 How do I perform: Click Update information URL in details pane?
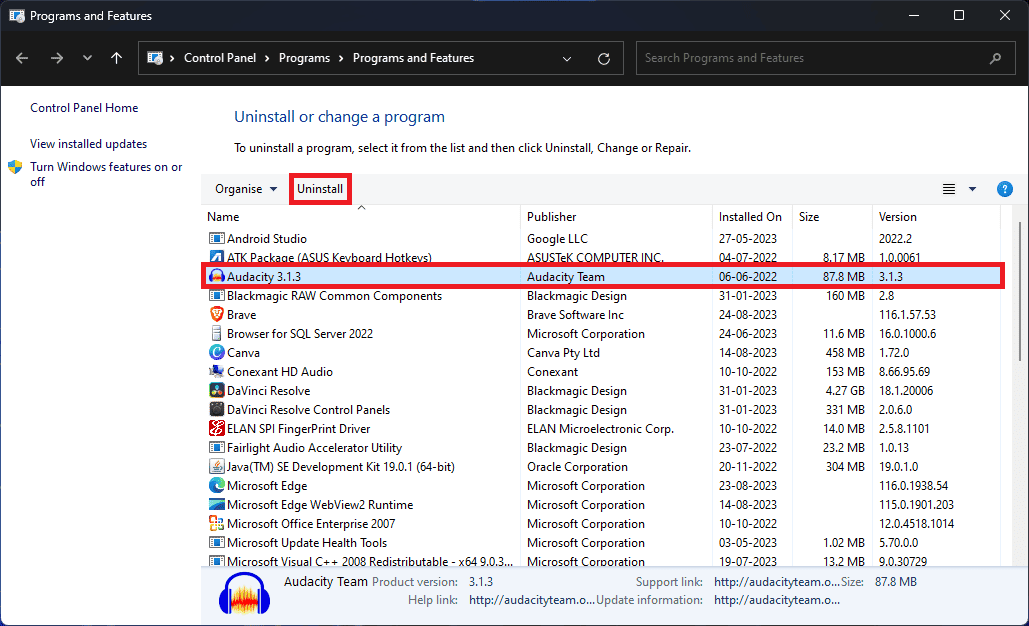click(x=777, y=600)
